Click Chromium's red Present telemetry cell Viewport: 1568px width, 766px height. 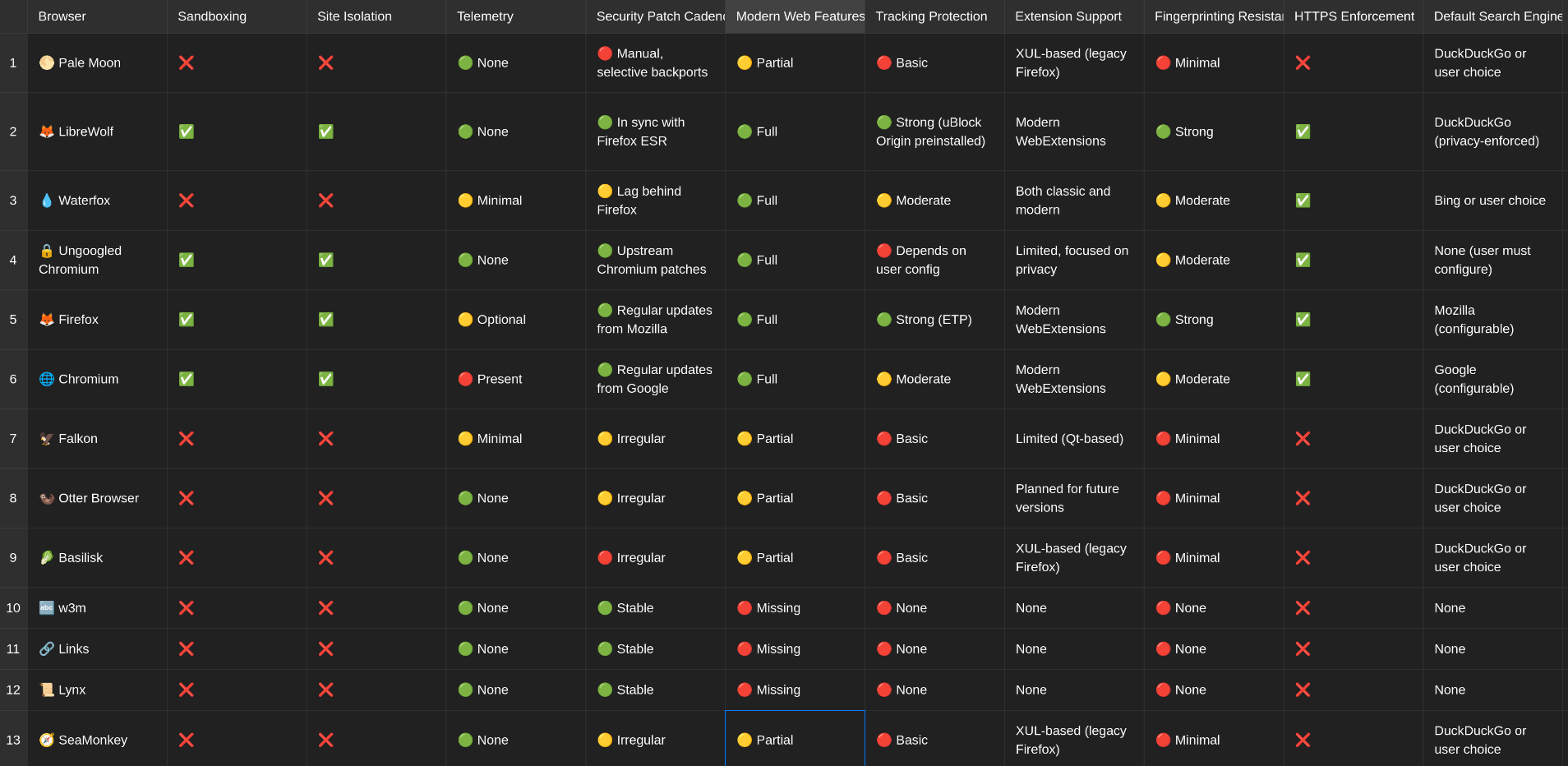[516, 379]
